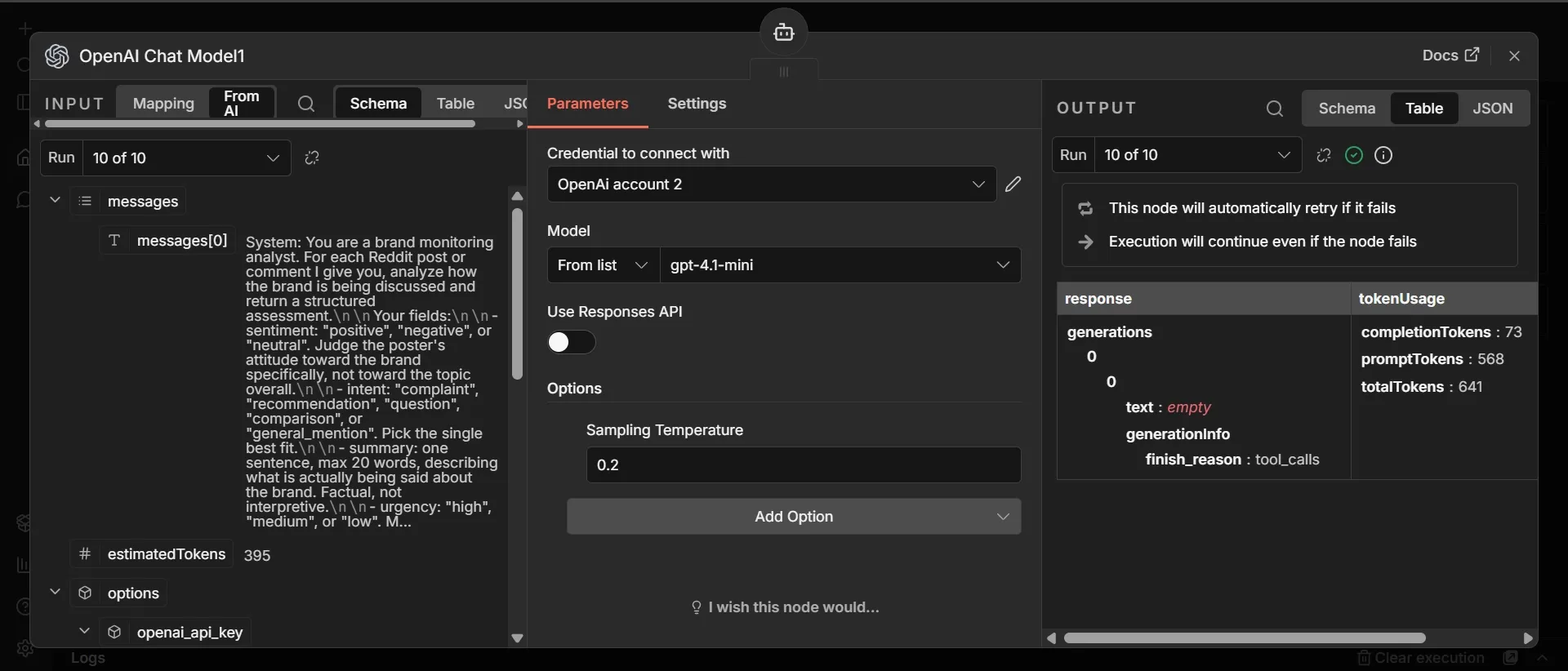
Task: Click the pin/unlink icon beside input Run selector
Action: 312,158
